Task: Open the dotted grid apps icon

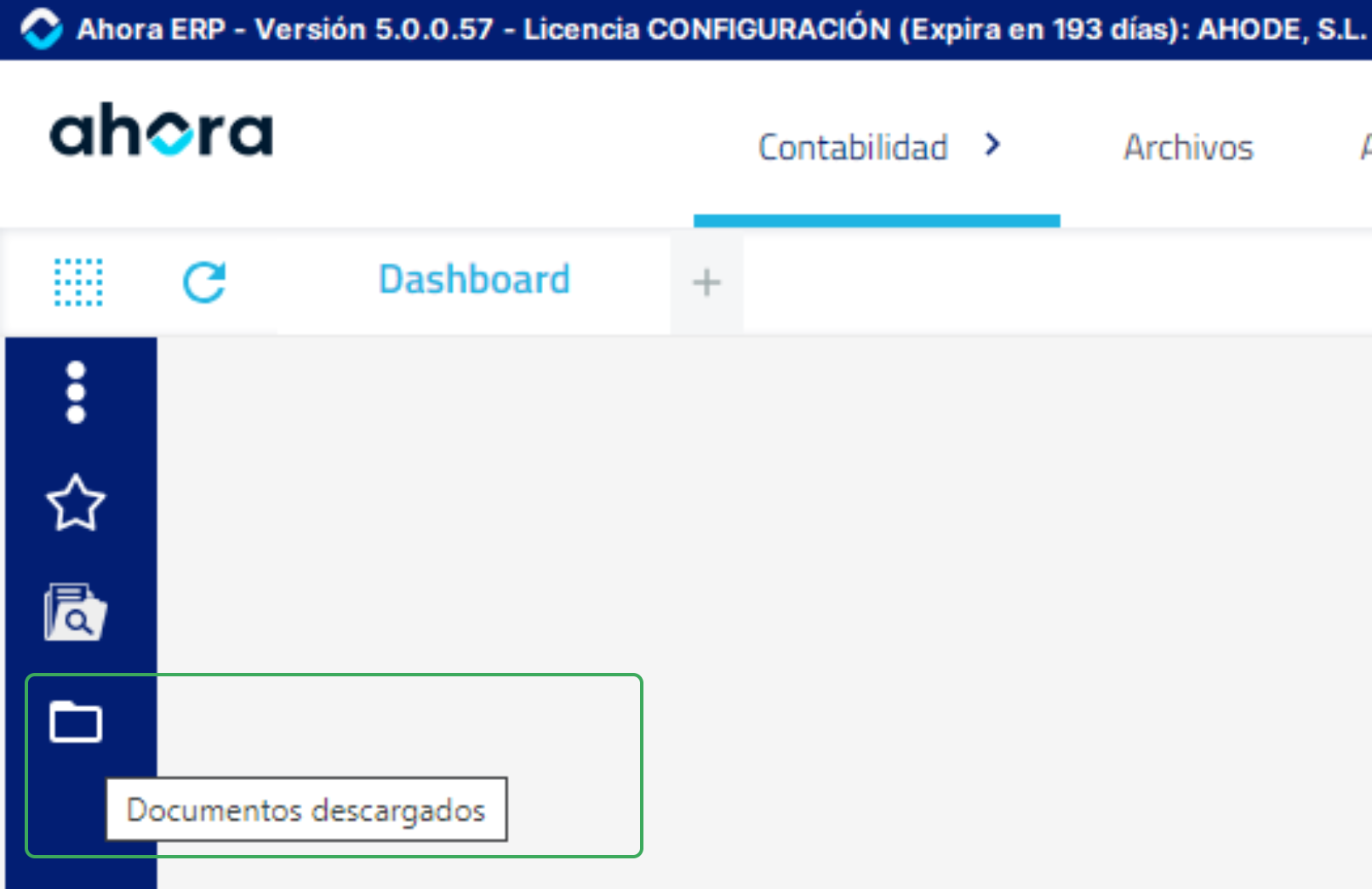Action: (x=78, y=282)
